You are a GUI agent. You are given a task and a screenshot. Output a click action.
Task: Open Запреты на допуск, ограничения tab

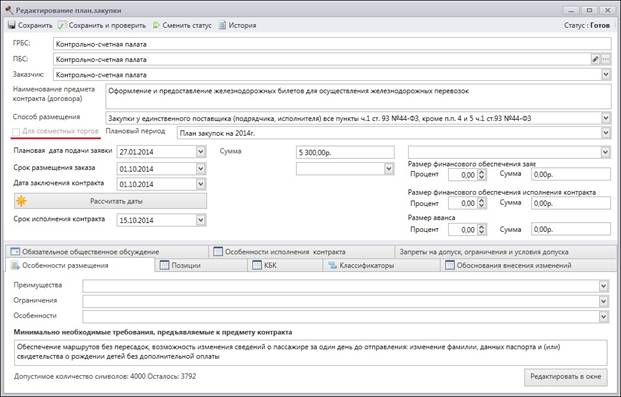505,252
